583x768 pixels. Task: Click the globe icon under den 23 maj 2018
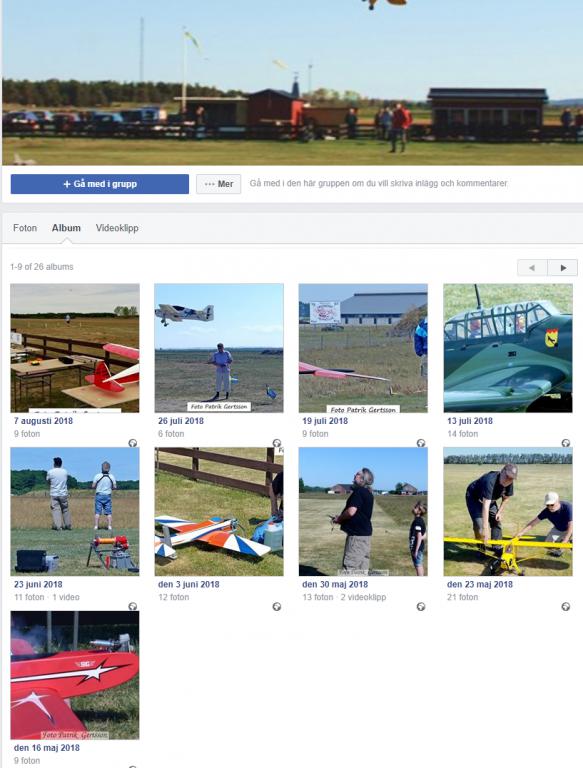(566, 606)
